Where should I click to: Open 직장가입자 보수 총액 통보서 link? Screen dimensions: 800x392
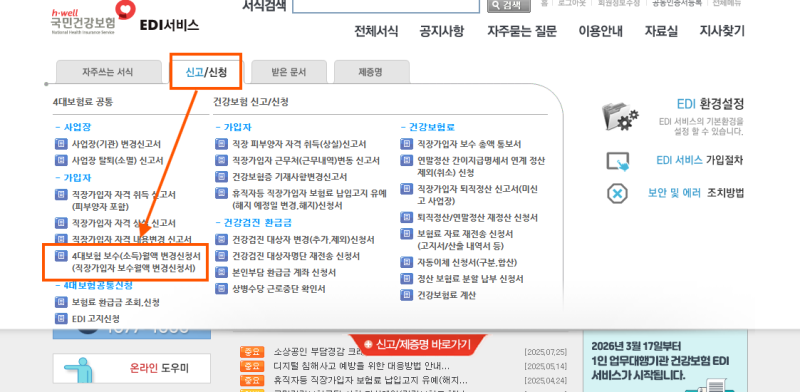469,144
